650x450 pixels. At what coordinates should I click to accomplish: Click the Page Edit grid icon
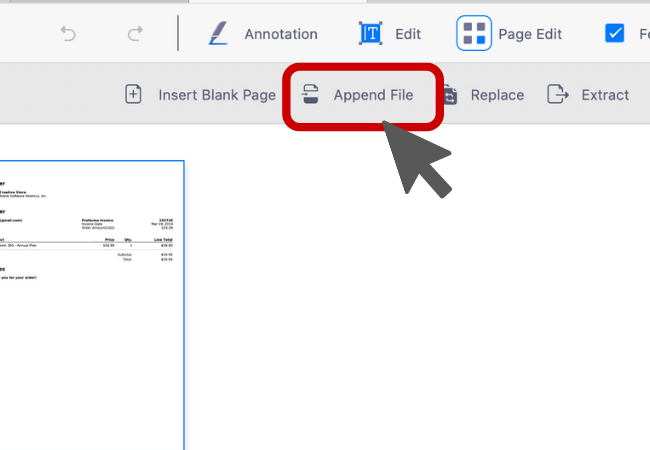(474, 33)
